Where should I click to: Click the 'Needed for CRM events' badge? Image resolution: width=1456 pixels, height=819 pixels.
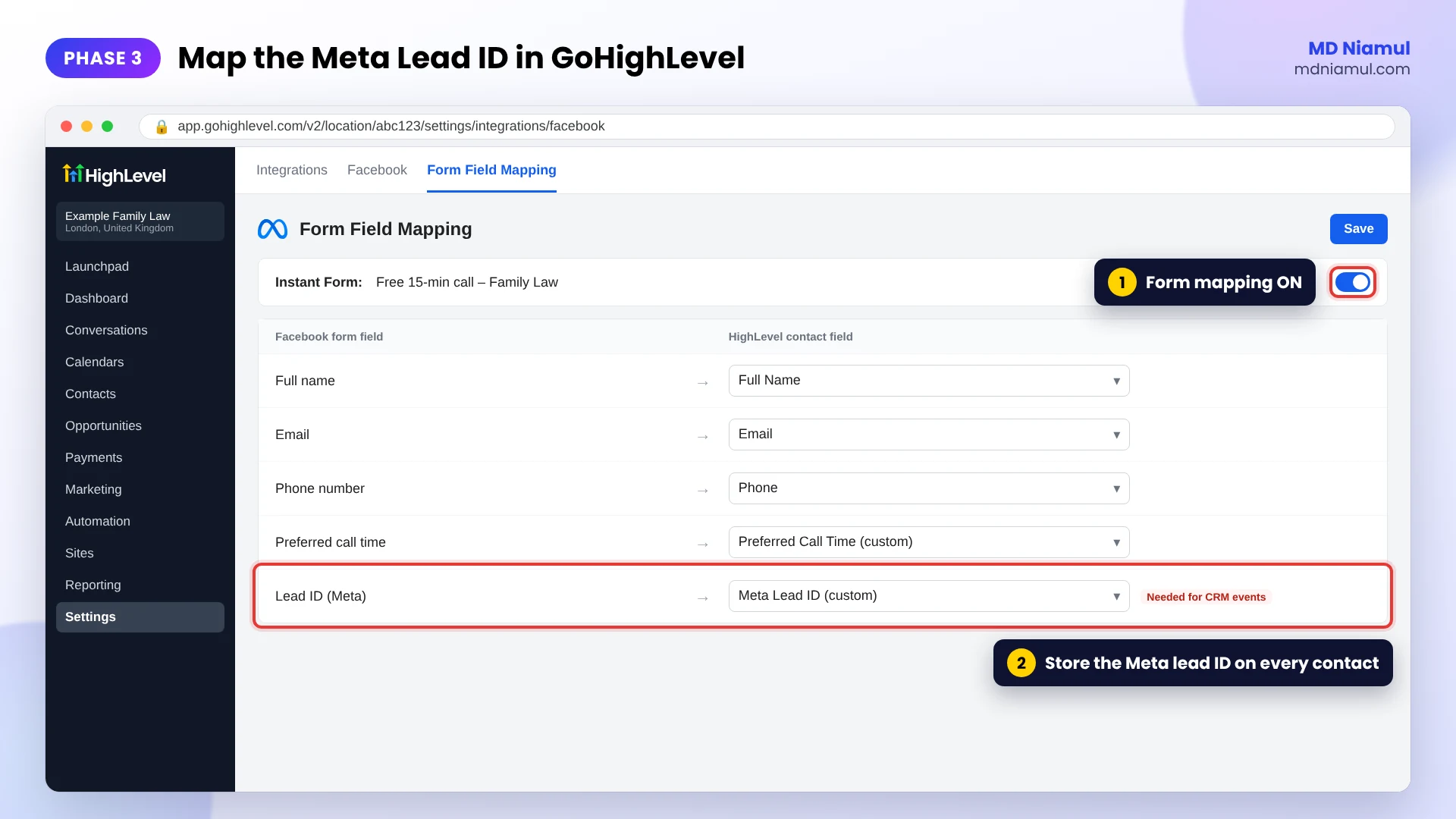(1206, 597)
